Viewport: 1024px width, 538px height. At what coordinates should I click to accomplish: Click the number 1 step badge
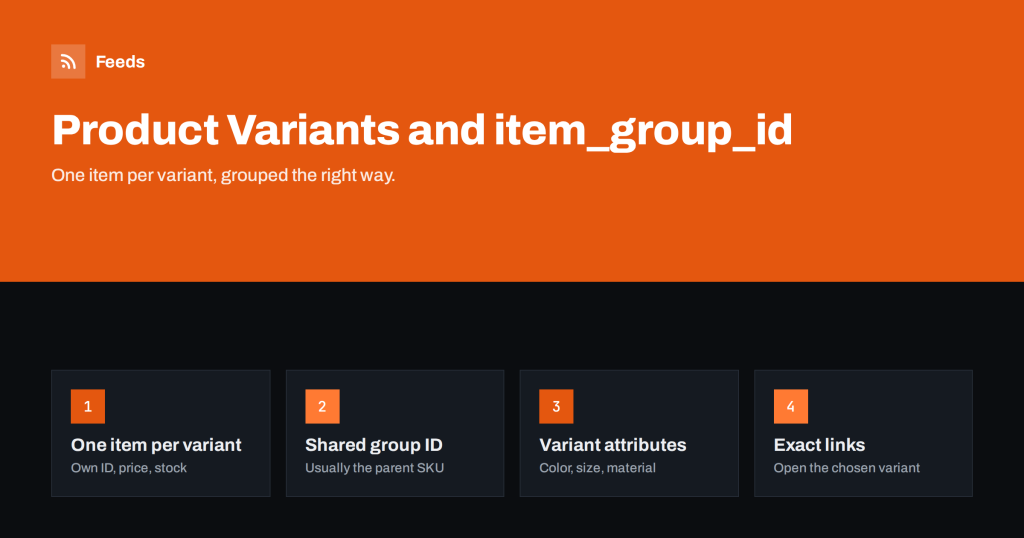click(x=88, y=407)
